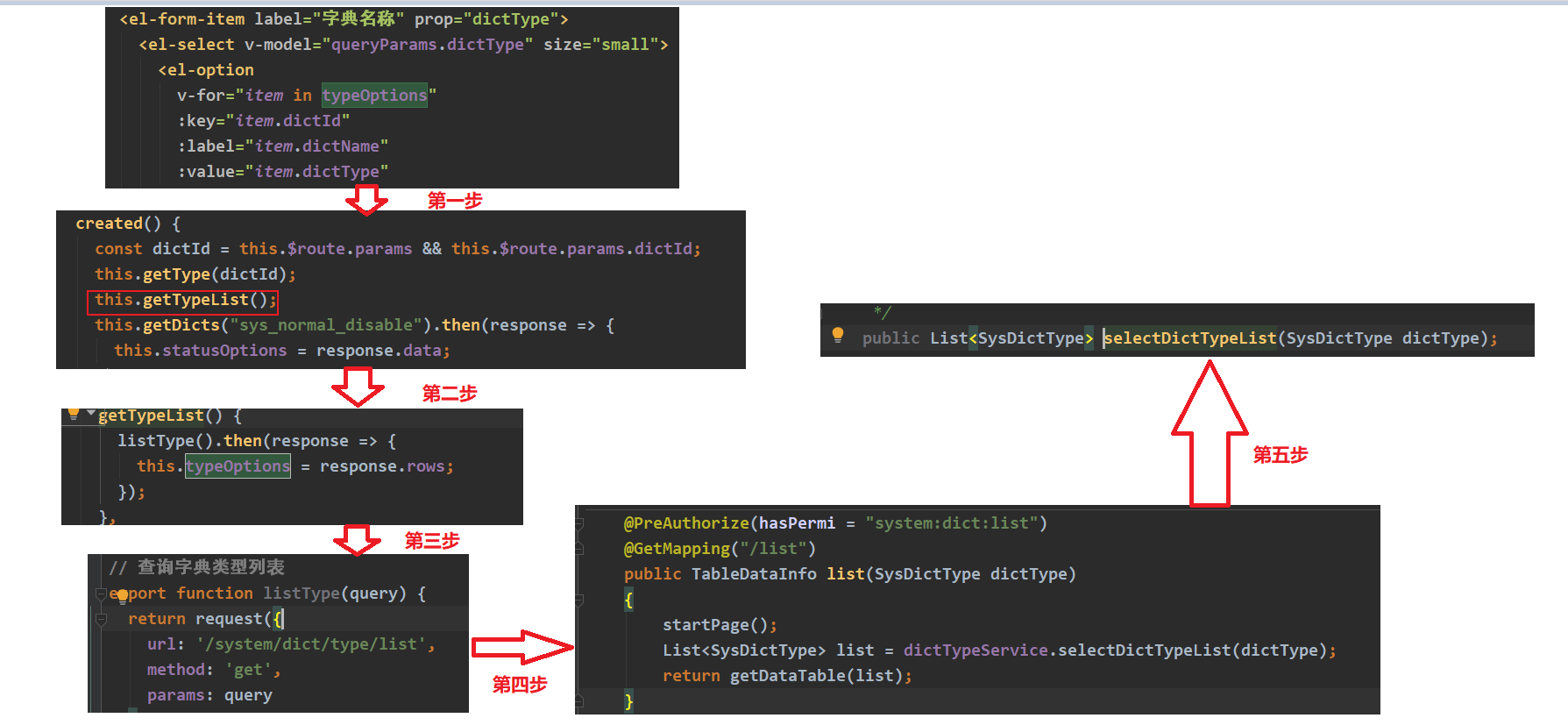Click the lightbulb icon next to getTypeList() method

pos(74,414)
